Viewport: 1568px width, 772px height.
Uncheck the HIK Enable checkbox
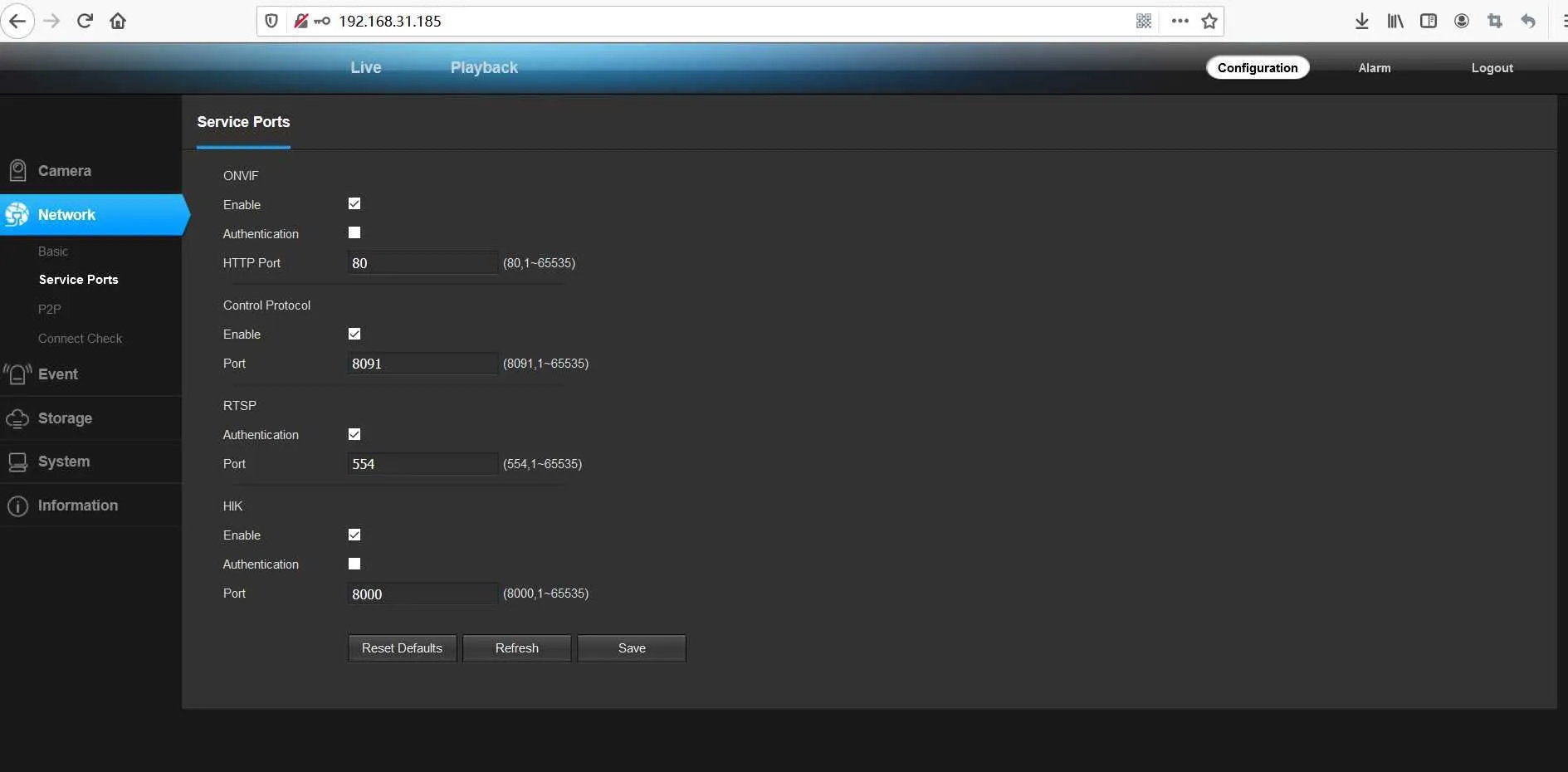click(354, 535)
